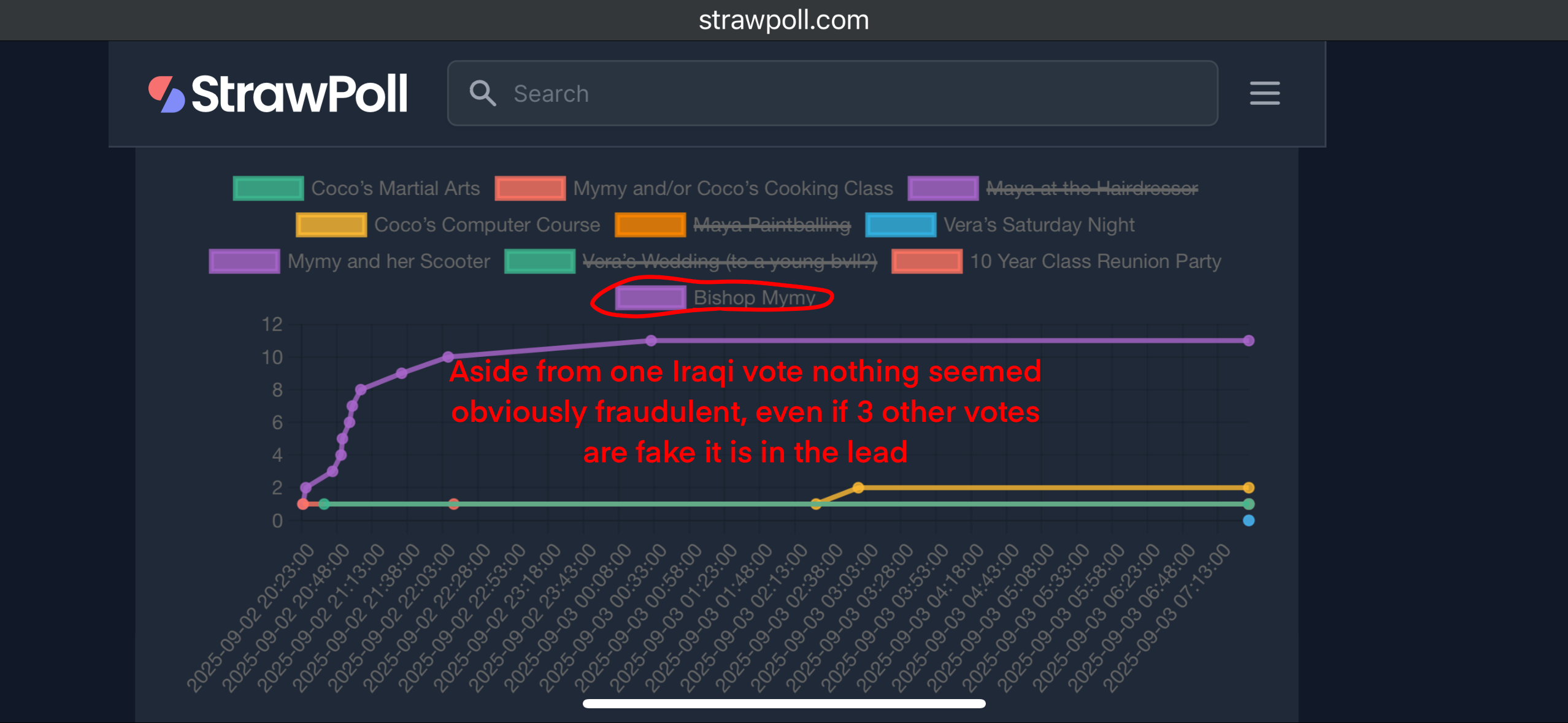Viewport: 1568px width, 723px height.
Task: Click the yellow data point at value 2
Action: pyautogui.click(x=858, y=488)
